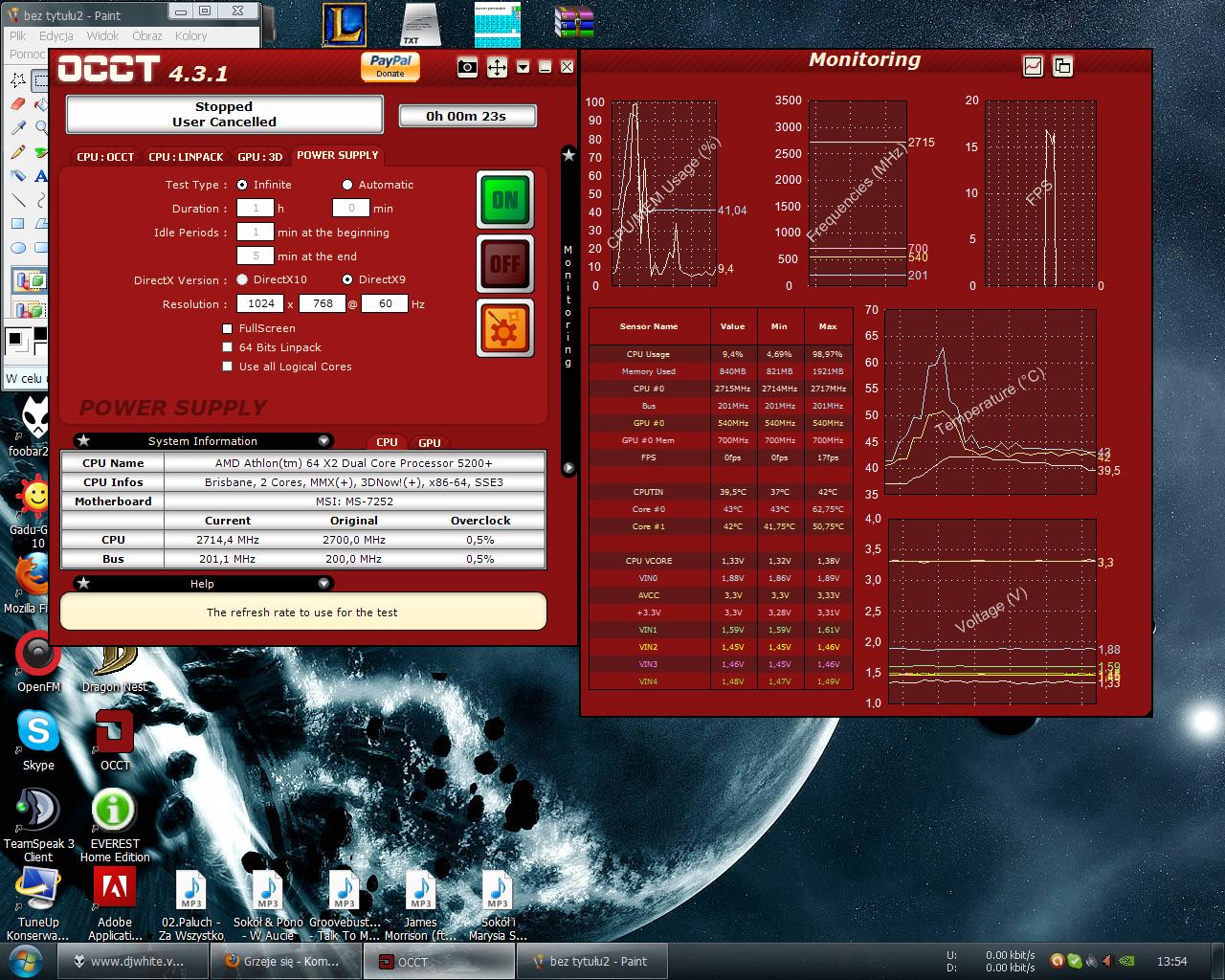This screenshot has height=980, width=1225.
Task: Enable Use all Logical Cores checkbox
Action: tap(228, 367)
